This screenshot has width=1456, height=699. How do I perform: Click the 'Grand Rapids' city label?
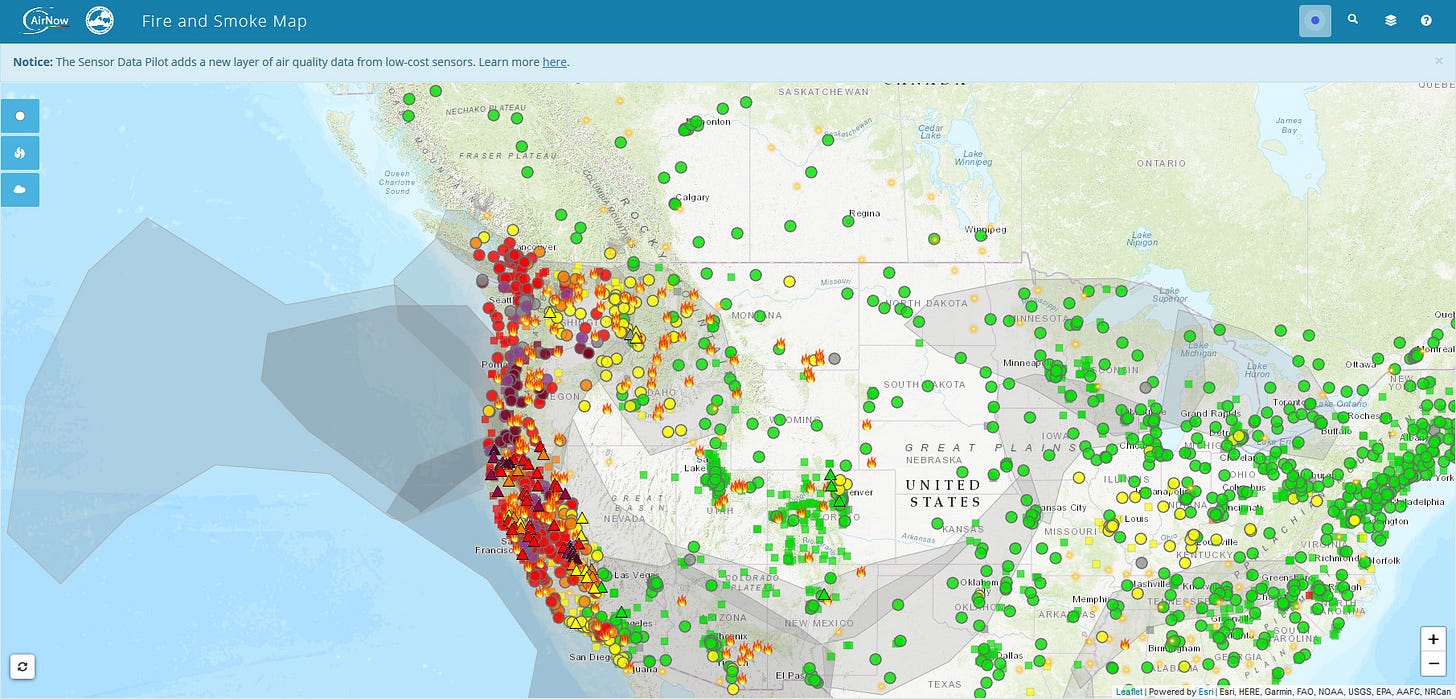pyautogui.click(x=1209, y=413)
